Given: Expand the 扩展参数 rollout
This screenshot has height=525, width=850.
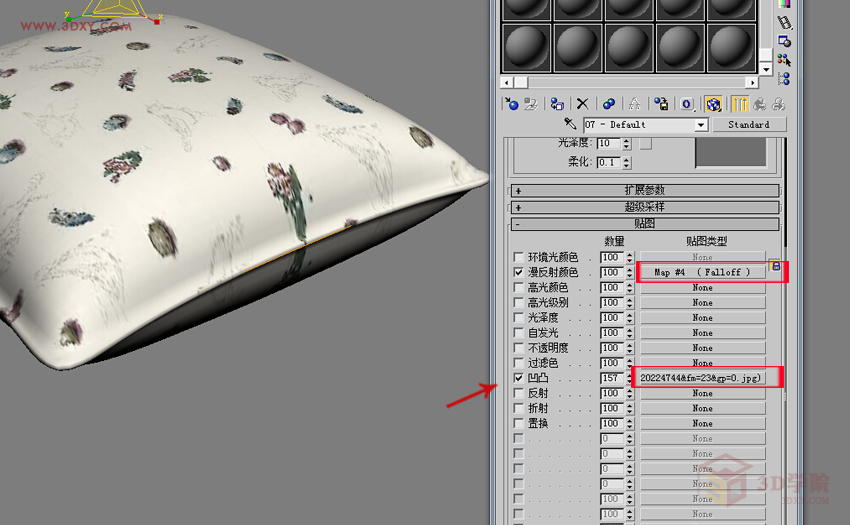Looking at the screenshot, I should click(645, 190).
